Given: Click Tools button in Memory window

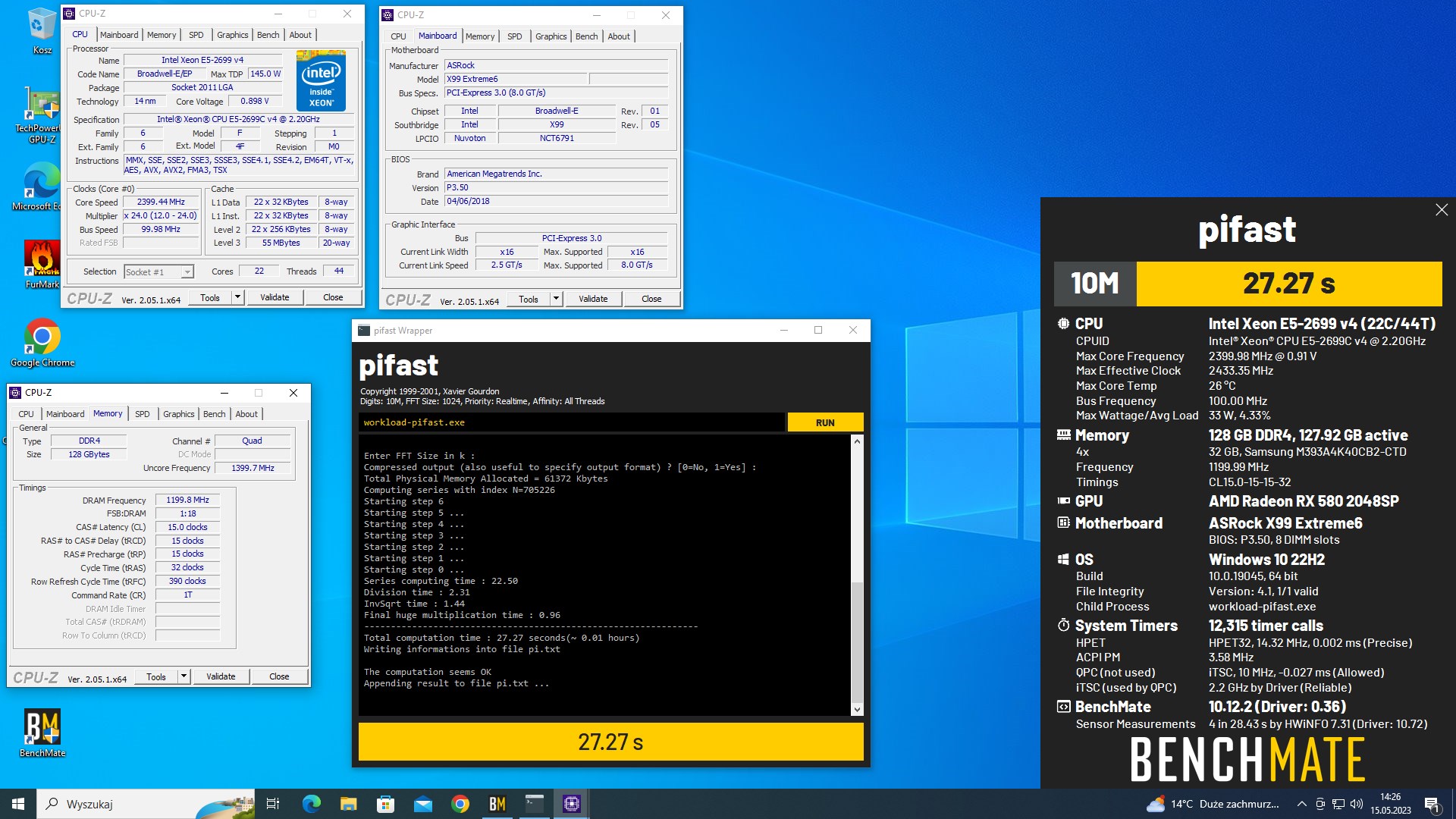Looking at the screenshot, I should [156, 676].
